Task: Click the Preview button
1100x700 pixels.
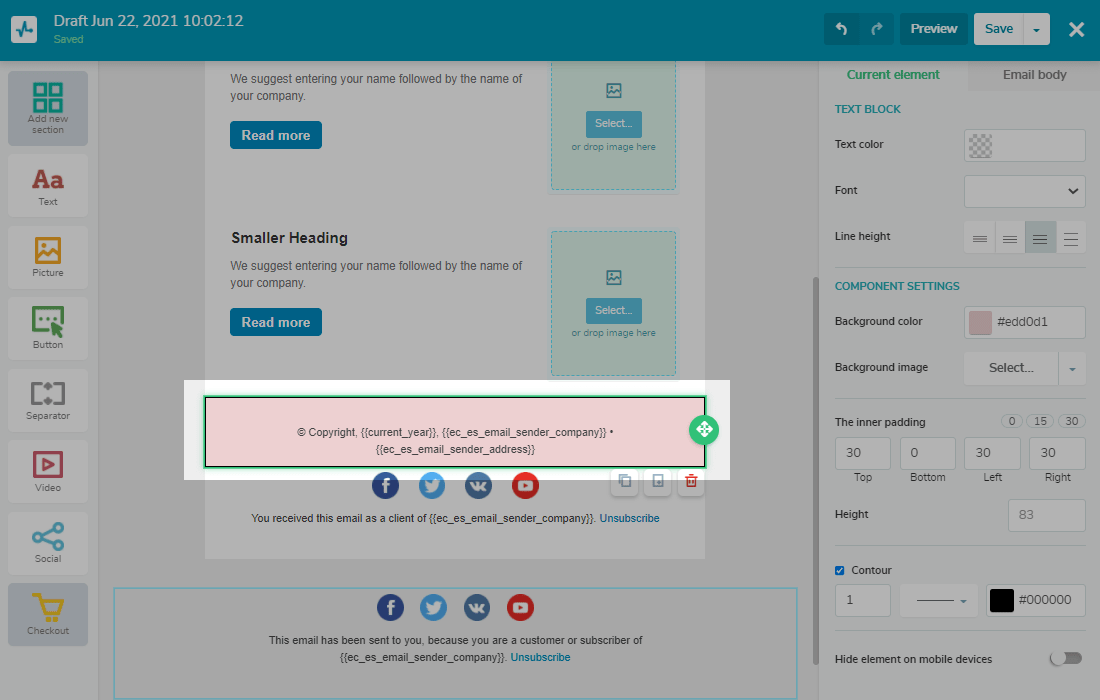Action: click(x=933, y=29)
